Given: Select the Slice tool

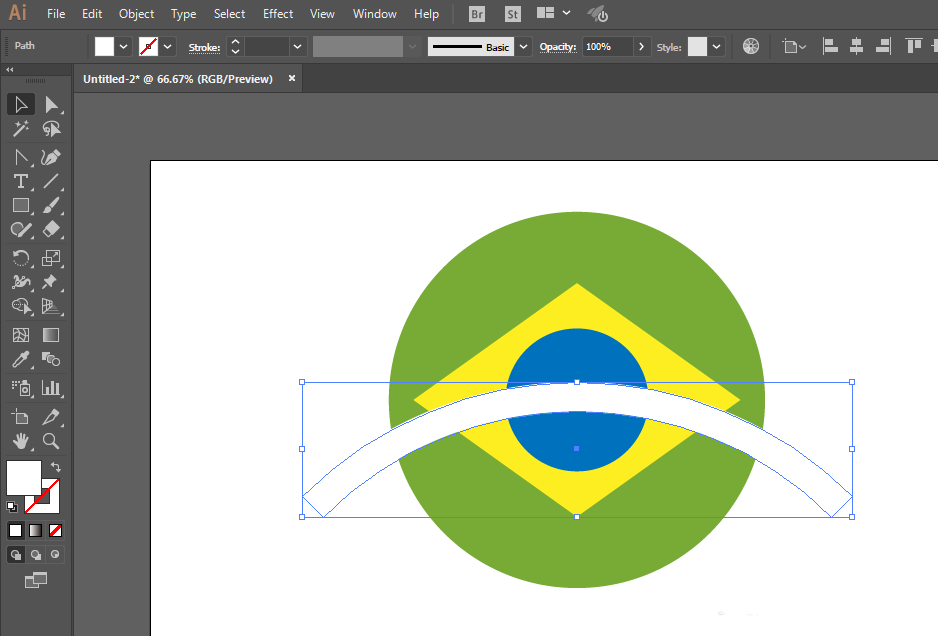Looking at the screenshot, I should pyautogui.click(x=51, y=417).
